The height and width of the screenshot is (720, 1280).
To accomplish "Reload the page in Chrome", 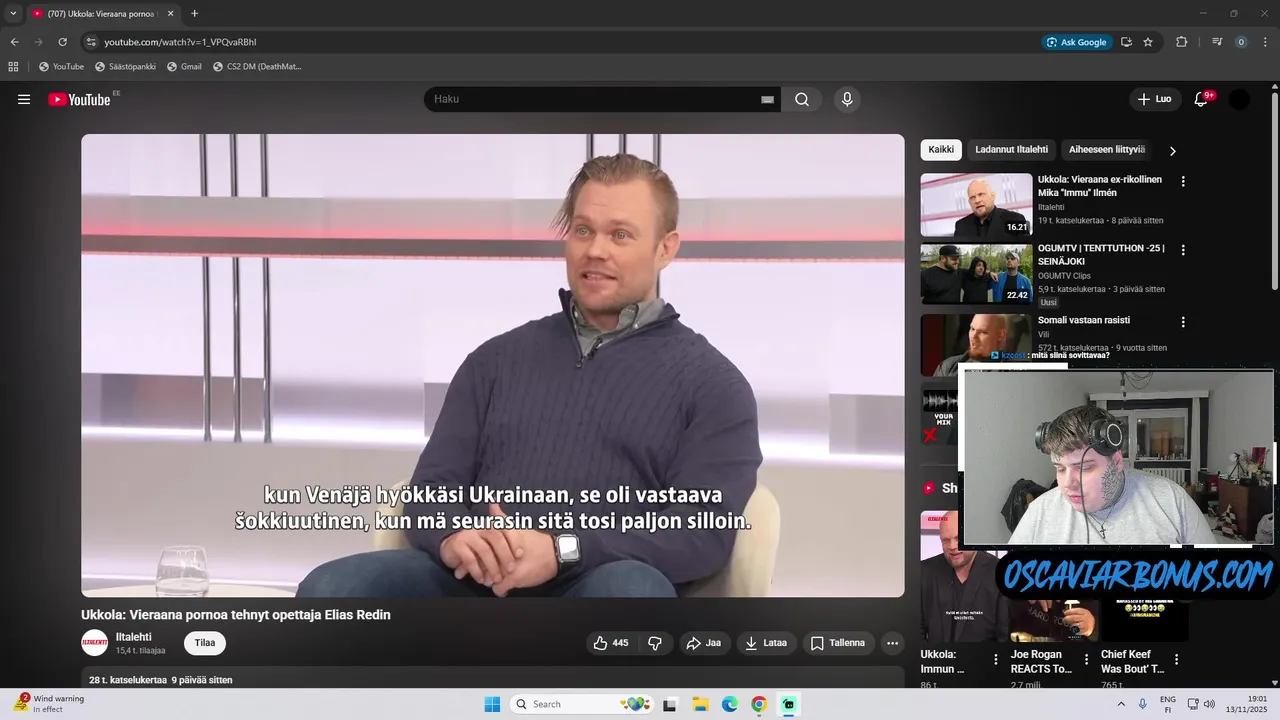I will click(62, 42).
